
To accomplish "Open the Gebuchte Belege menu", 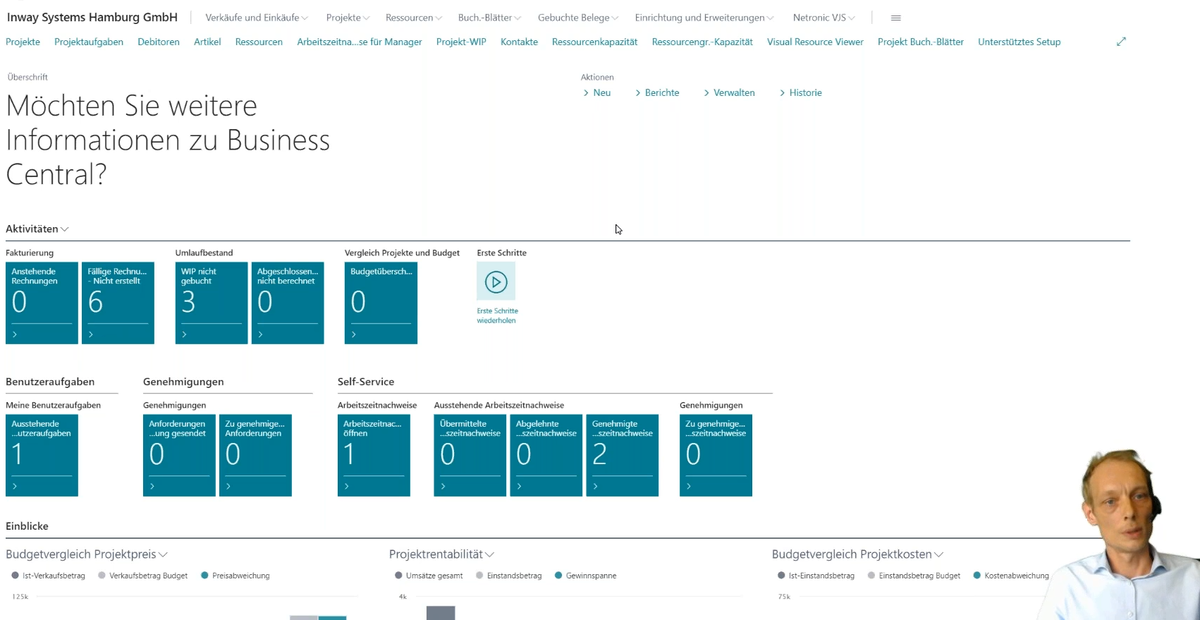I will click(579, 18).
